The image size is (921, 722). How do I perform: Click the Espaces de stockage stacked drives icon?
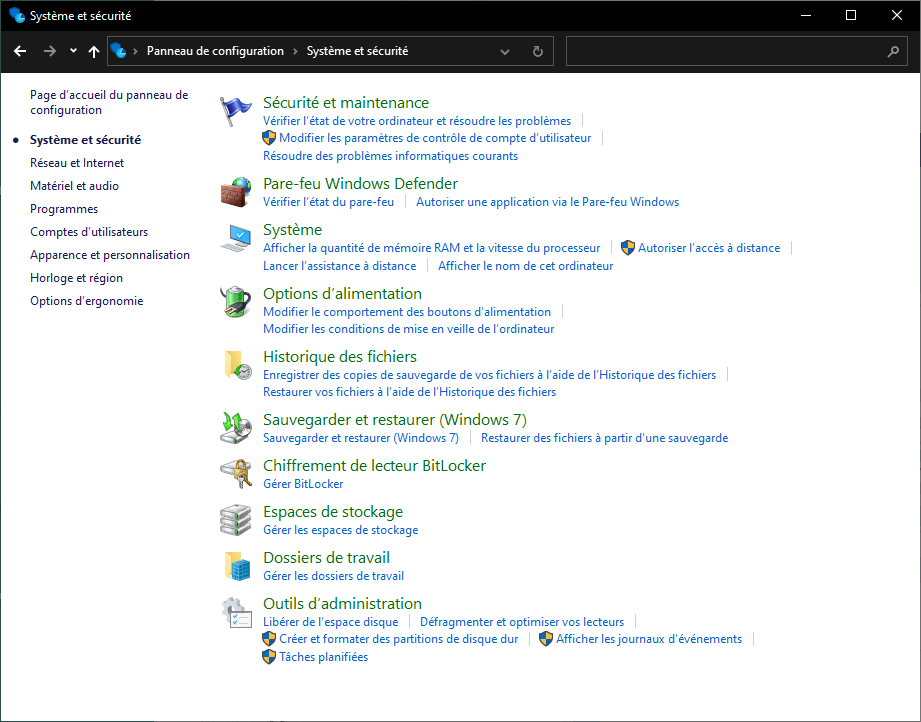point(236,520)
